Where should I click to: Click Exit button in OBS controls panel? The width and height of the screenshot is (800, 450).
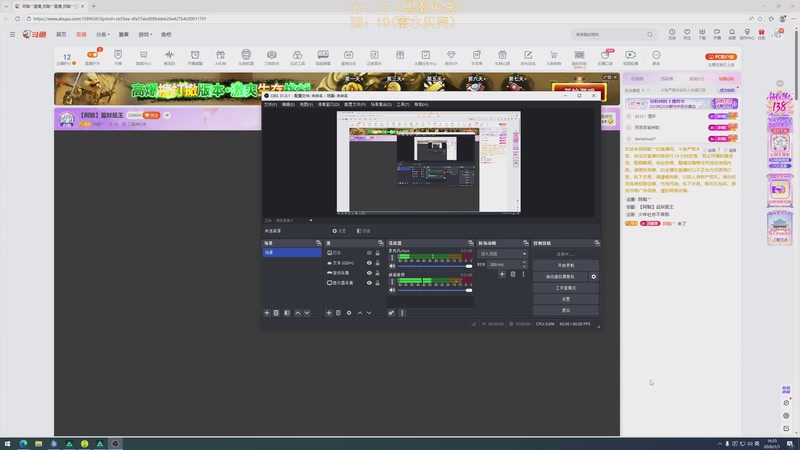tap(565, 310)
